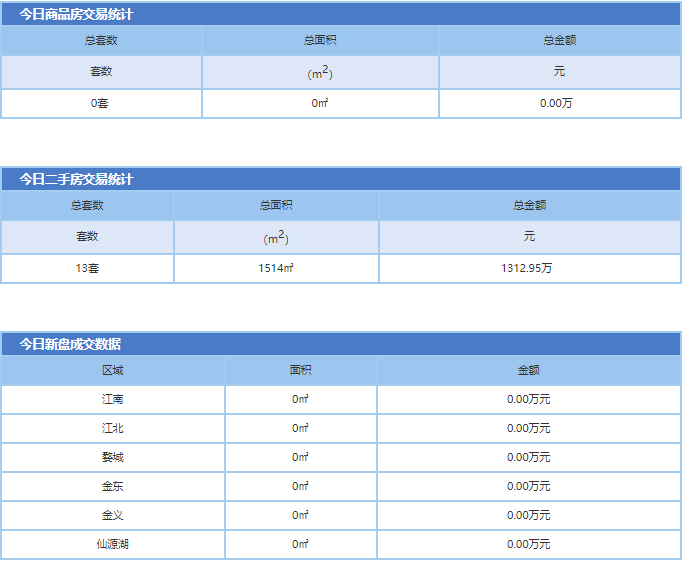683x561 pixels.
Task: Select 总面积 header in 二手房 table
Action: [x=276, y=205]
